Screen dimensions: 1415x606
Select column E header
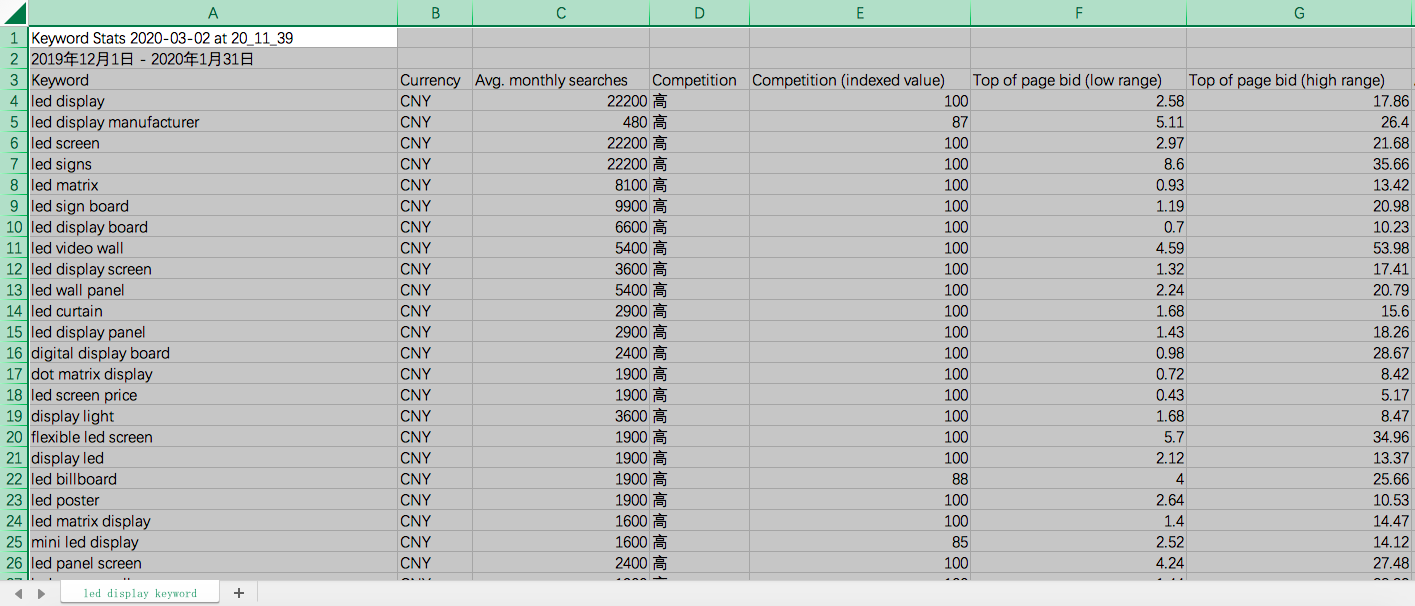pos(859,13)
